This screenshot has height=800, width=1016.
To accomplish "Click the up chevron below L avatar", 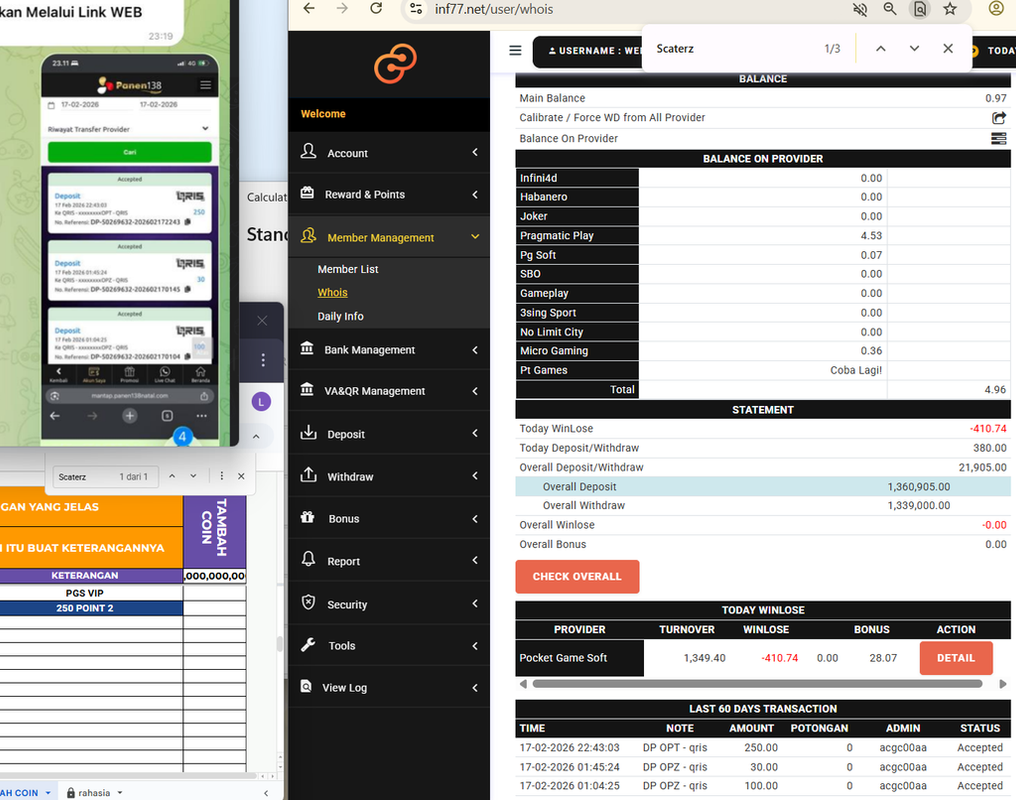I will (x=256, y=437).
